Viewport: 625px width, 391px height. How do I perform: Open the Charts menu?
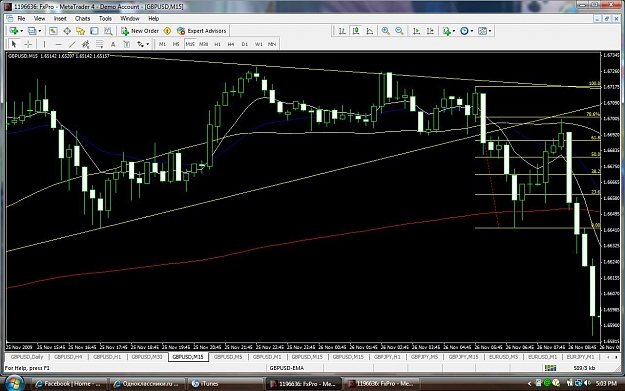tap(83, 18)
